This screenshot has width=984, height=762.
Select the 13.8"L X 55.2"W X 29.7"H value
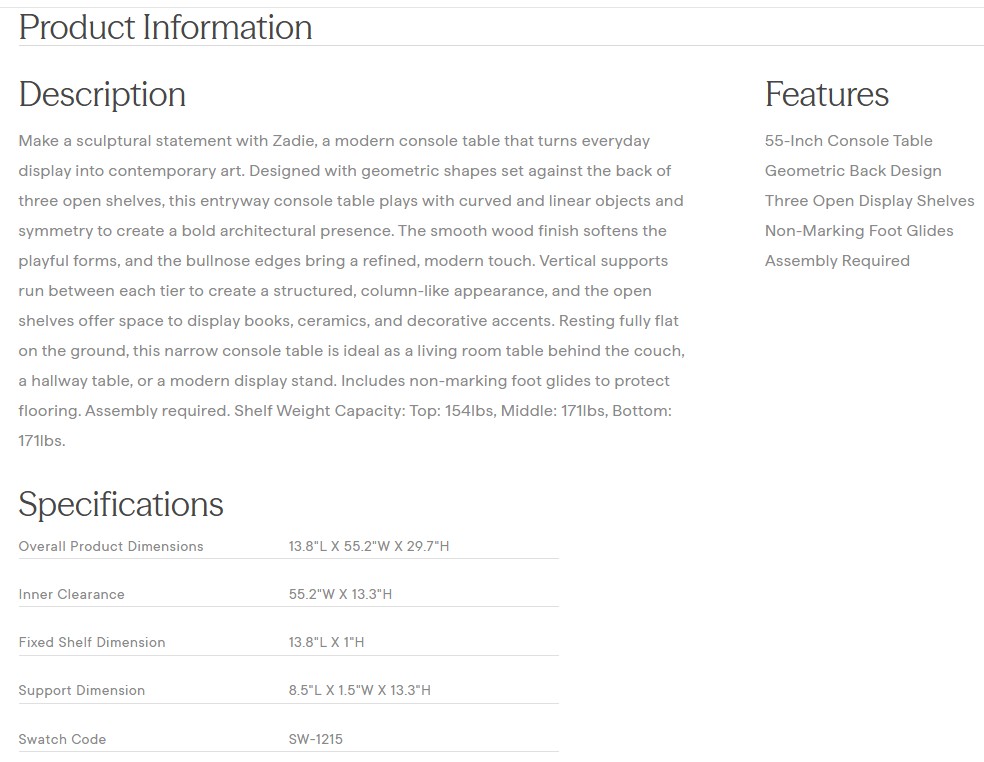coord(369,546)
